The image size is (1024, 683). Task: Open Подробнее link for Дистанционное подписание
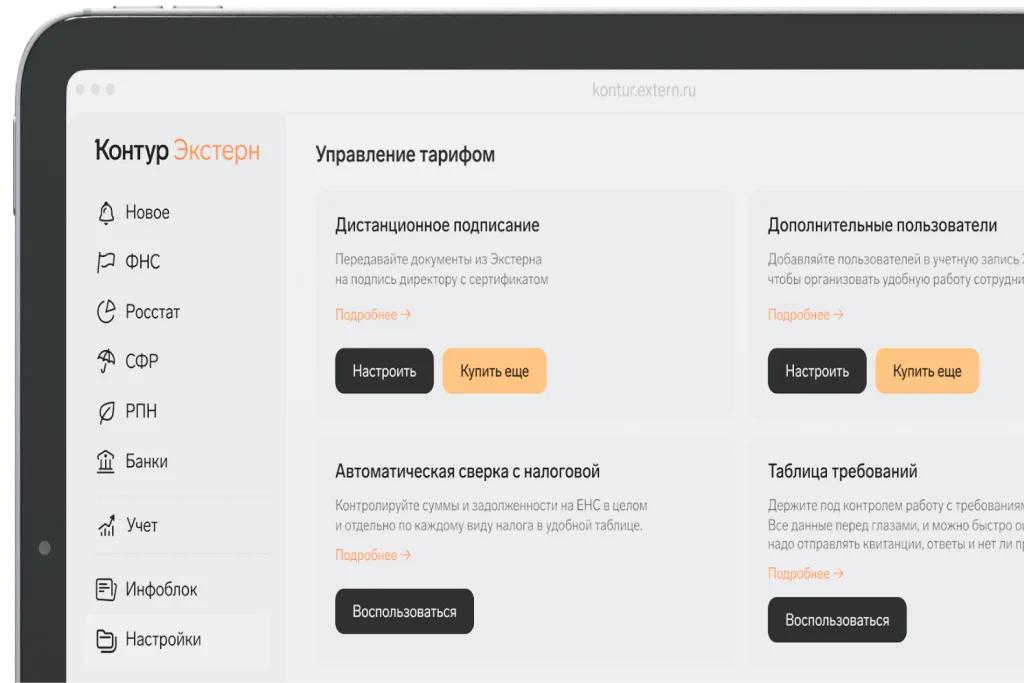coord(373,315)
